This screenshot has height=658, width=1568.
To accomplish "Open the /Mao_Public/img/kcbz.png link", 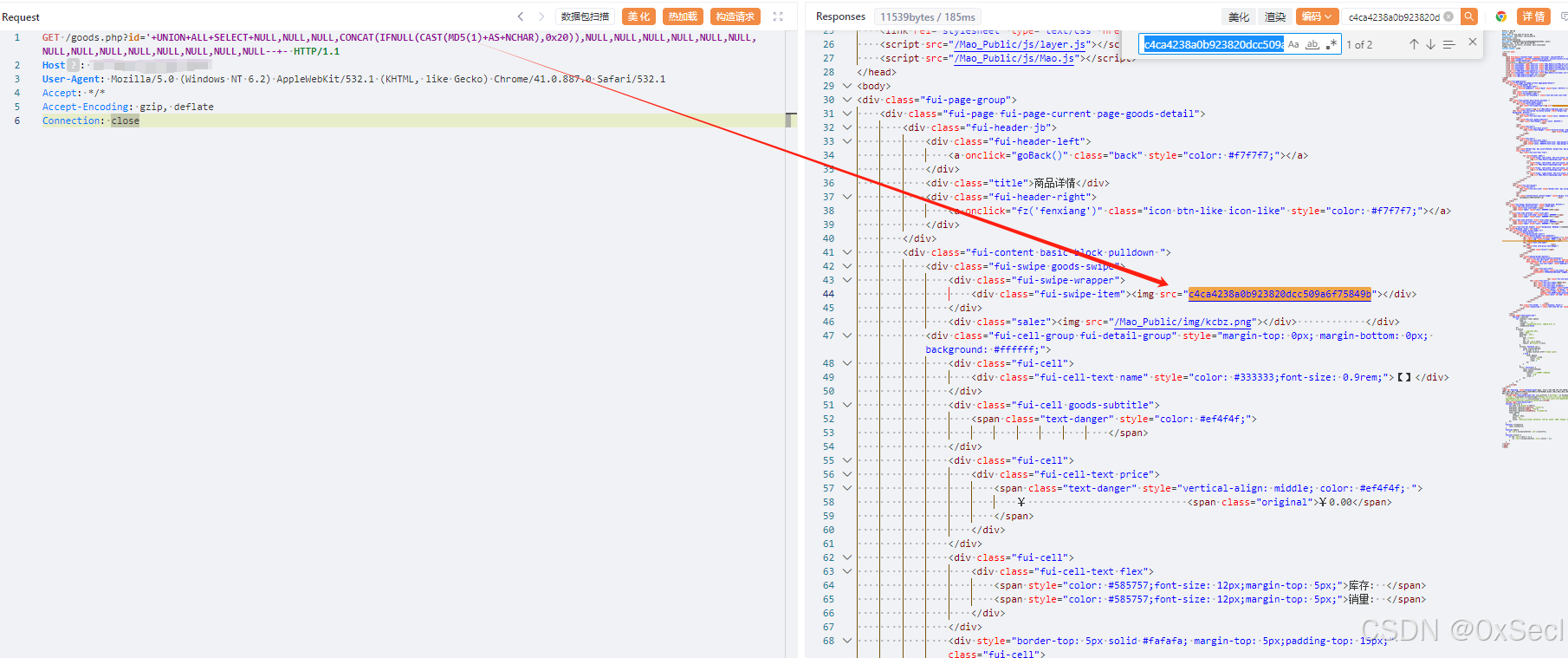I will pyautogui.click(x=1183, y=322).
